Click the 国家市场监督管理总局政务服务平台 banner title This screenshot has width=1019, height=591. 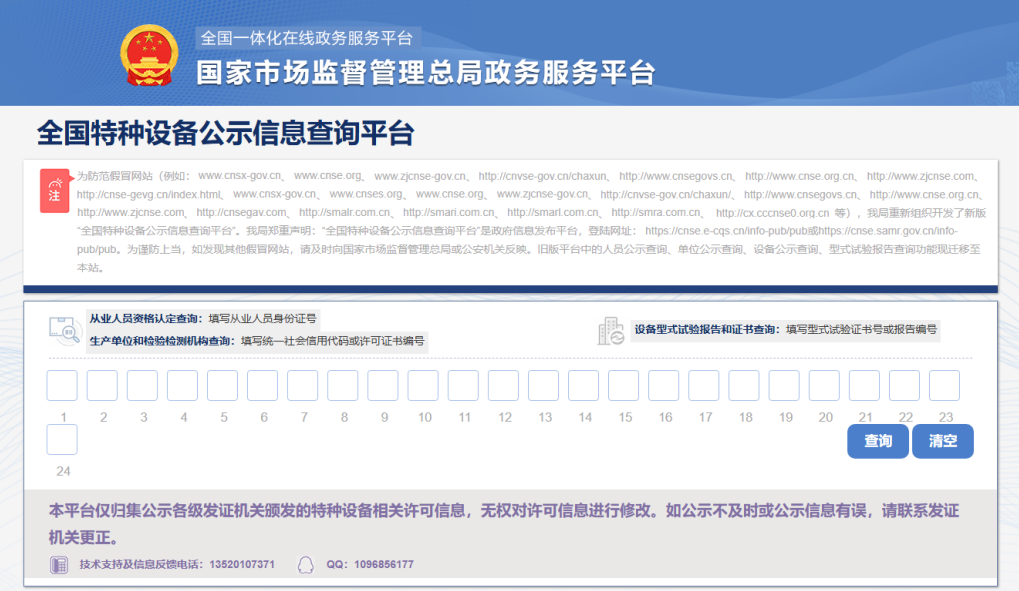[x=425, y=73]
